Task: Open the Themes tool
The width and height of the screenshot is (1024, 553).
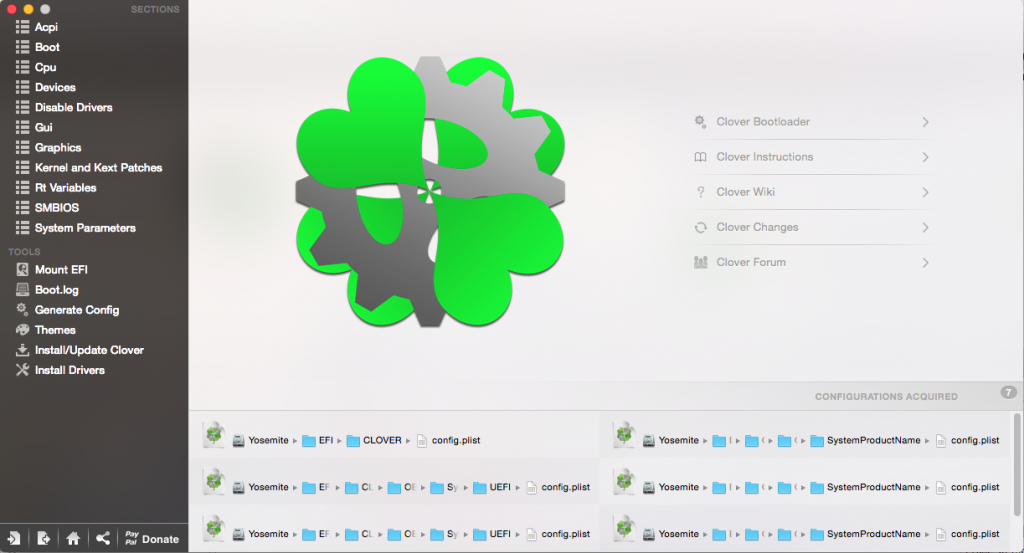Action: pos(55,329)
